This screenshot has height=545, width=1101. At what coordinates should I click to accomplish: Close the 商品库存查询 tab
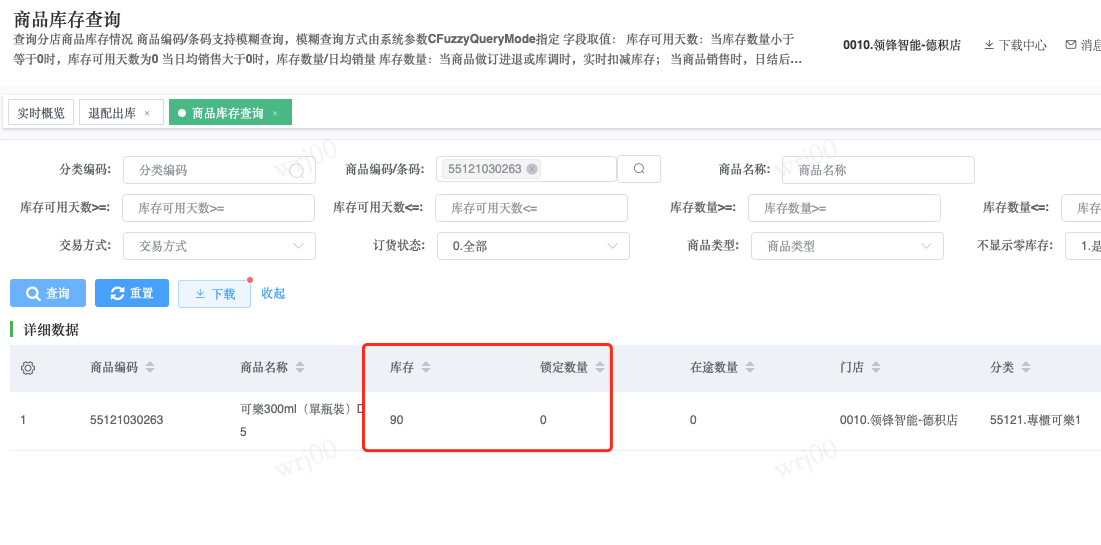point(275,113)
